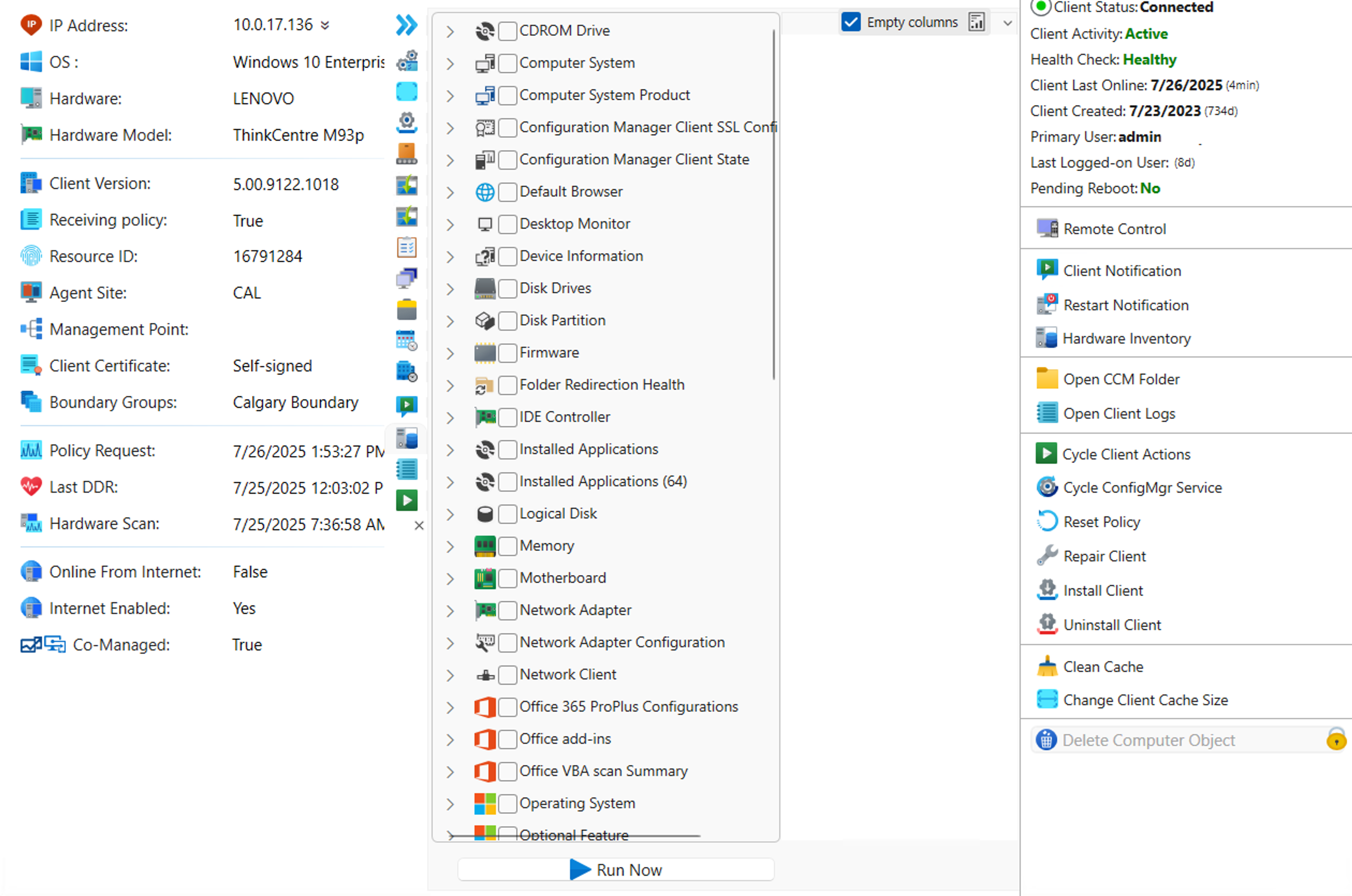Click the Run Now button
The image size is (1352, 896).
(x=616, y=869)
